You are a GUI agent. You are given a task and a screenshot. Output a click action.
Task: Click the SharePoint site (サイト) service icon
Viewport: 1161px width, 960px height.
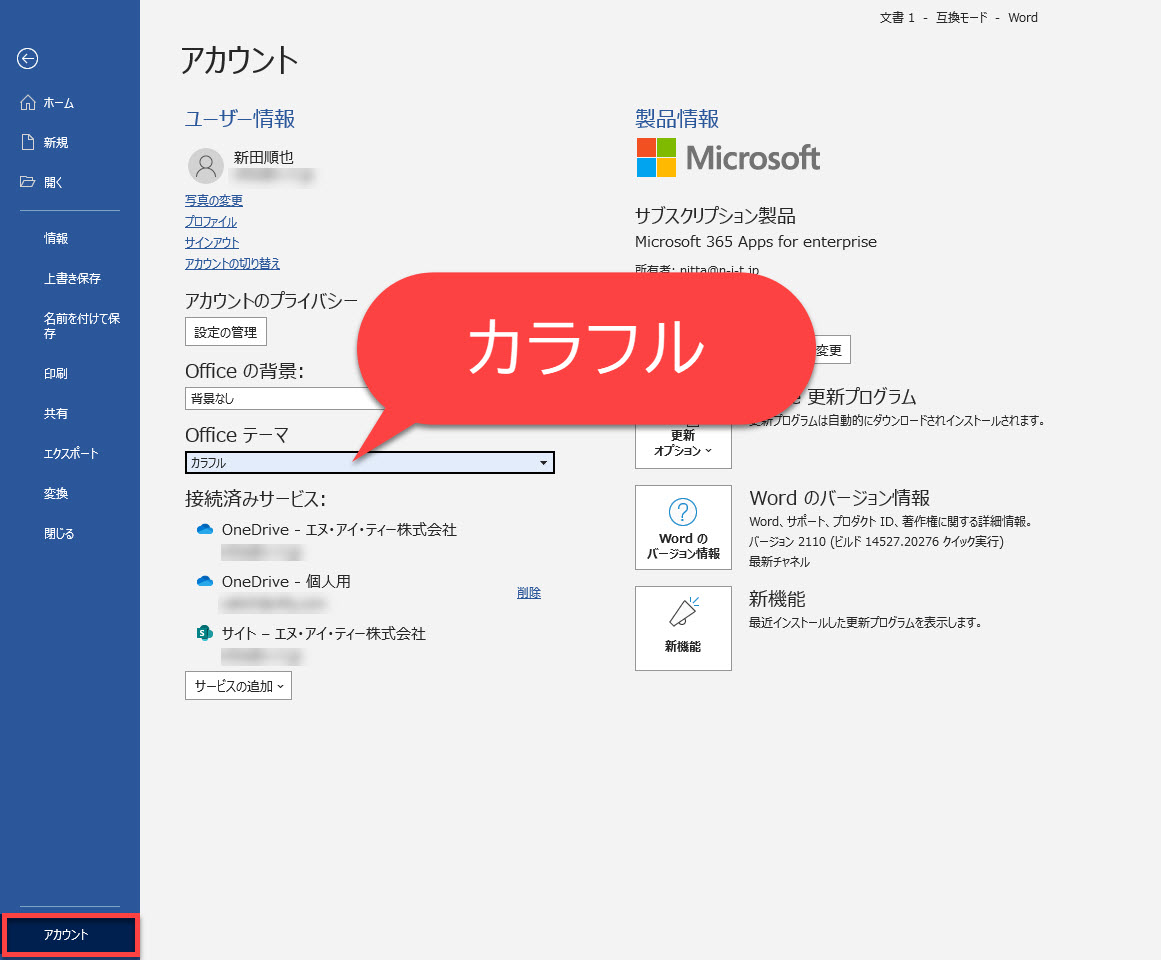pyautogui.click(x=205, y=634)
